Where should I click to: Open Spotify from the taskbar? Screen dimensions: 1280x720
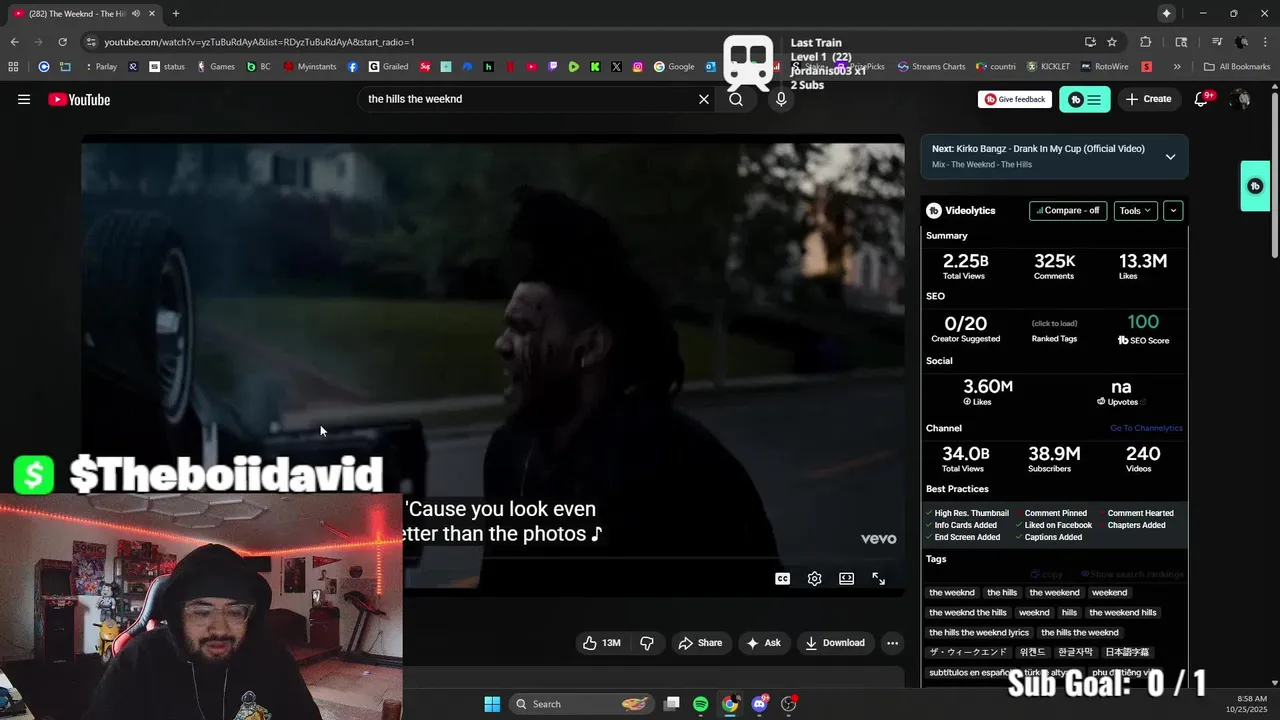tap(701, 704)
